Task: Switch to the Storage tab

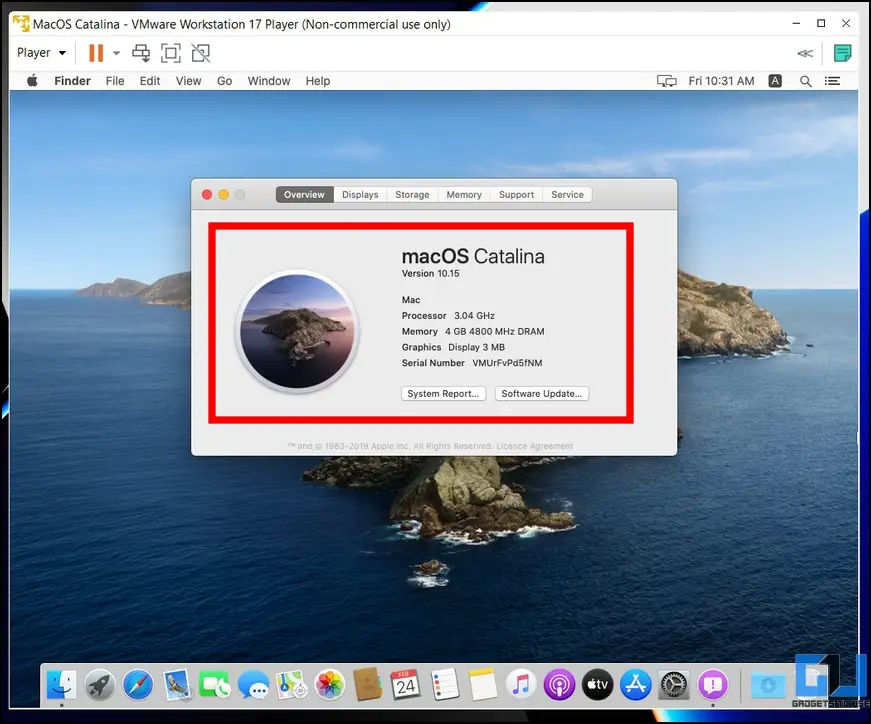Action: coord(412,195)
